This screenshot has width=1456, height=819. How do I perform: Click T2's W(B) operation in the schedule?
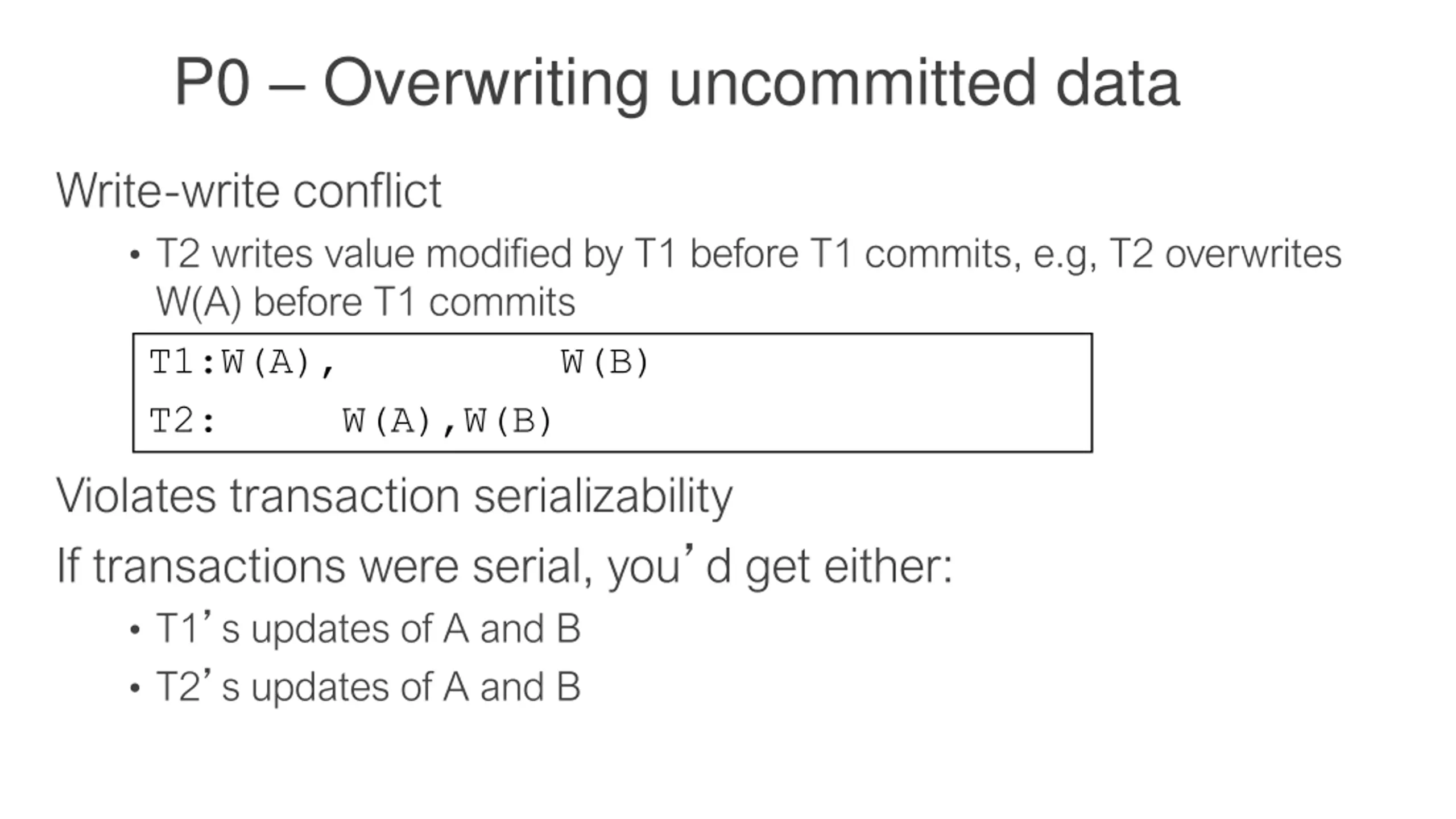[x=508, y=421]
